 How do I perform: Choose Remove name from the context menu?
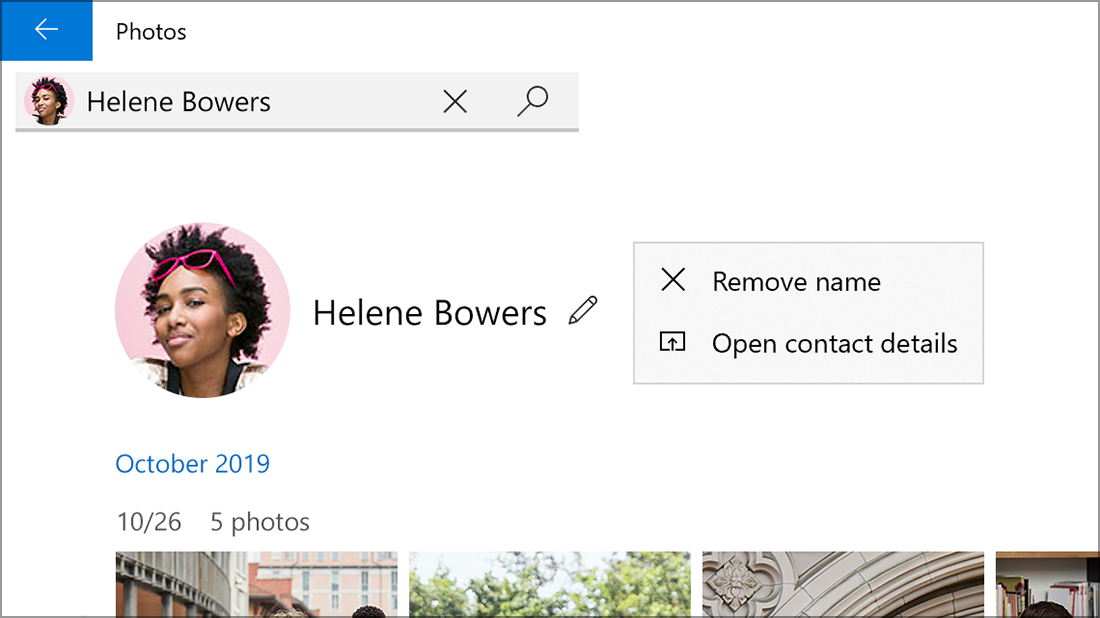[x=795, y=281]
